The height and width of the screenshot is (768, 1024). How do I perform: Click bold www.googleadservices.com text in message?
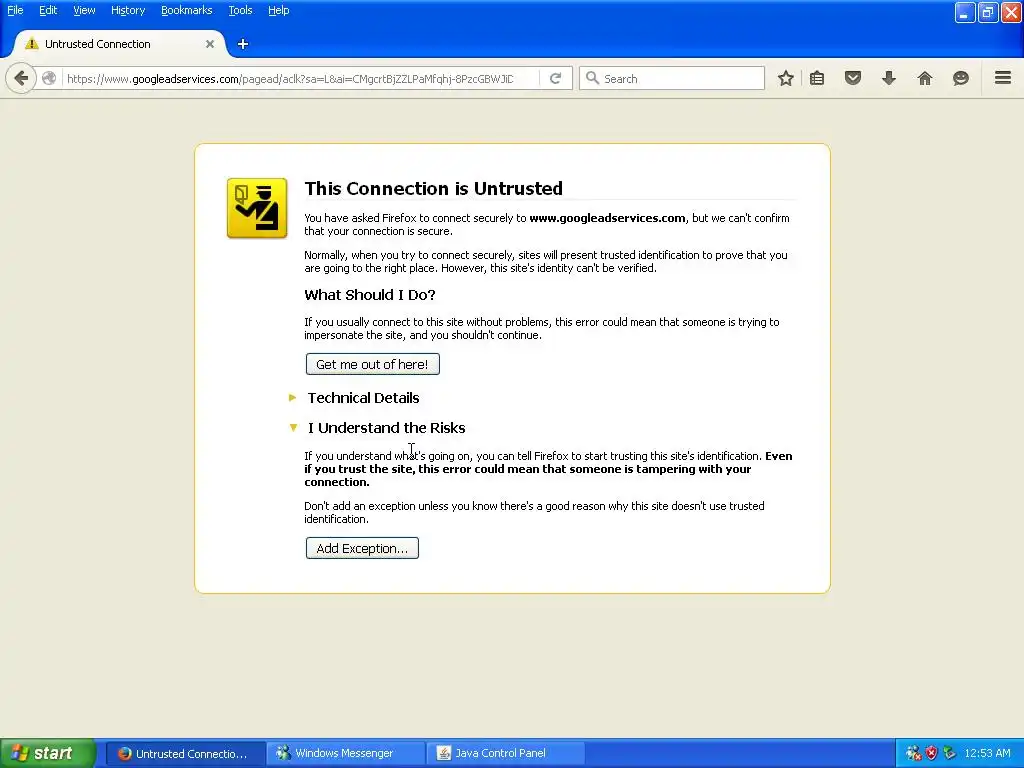(607, 218)
